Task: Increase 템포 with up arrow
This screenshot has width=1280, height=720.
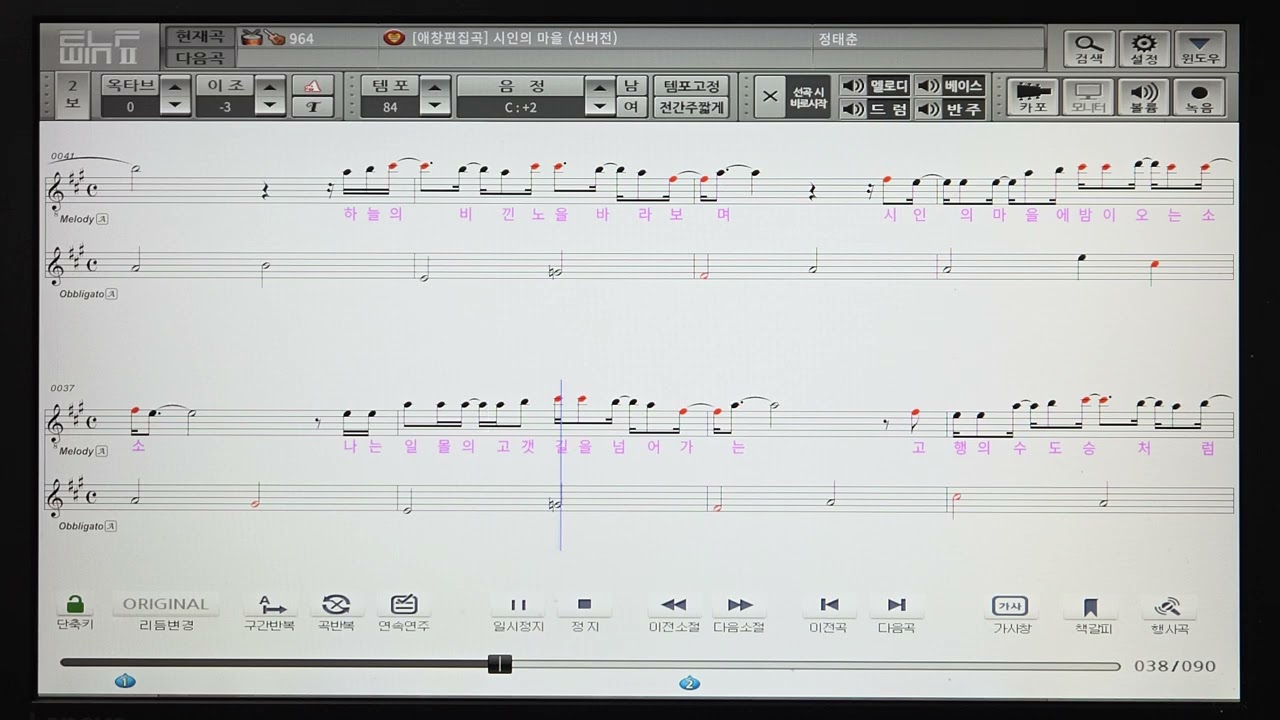Action: pos(434,87)
